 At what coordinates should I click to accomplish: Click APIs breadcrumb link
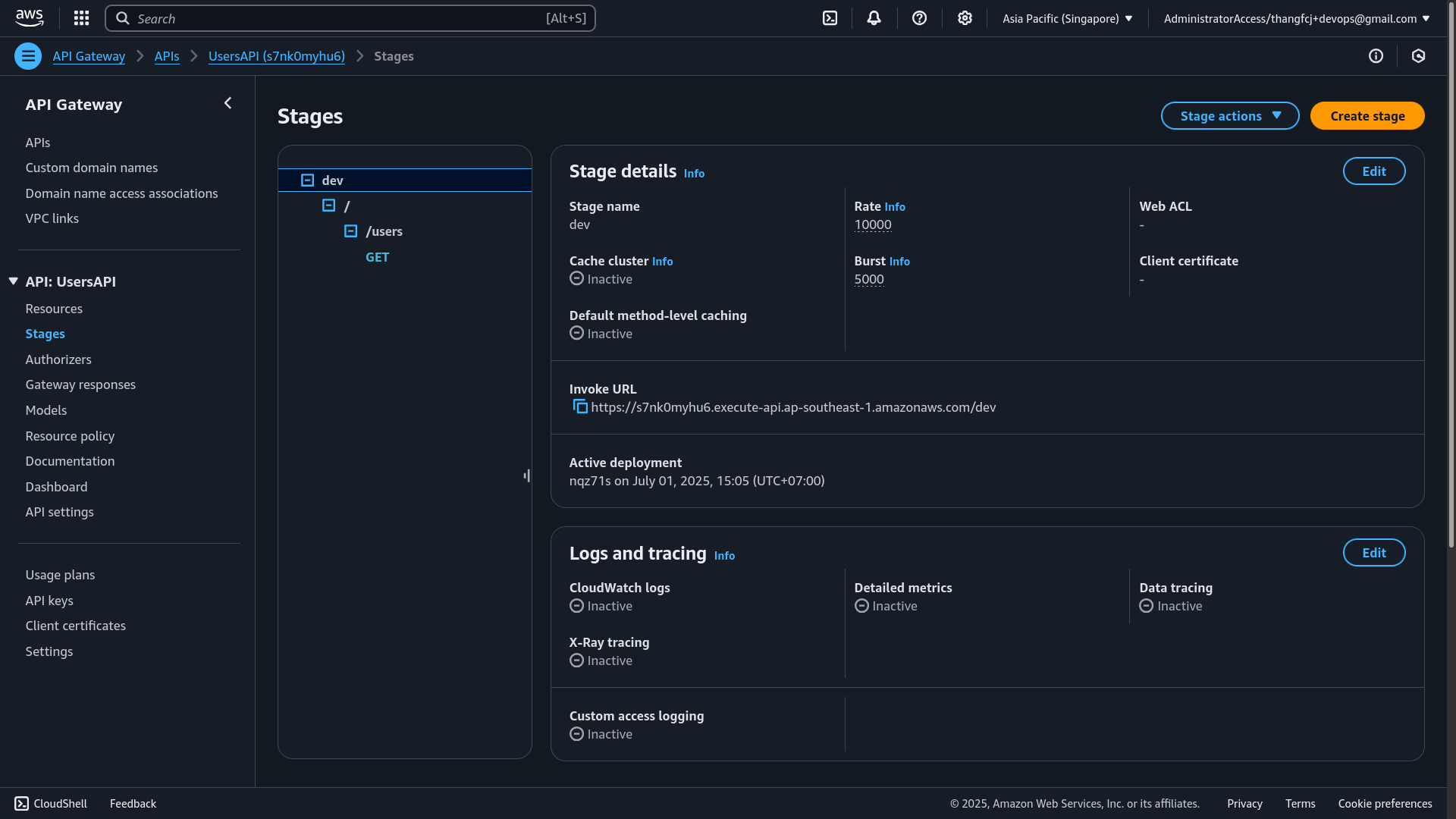(x=167, y=56)
